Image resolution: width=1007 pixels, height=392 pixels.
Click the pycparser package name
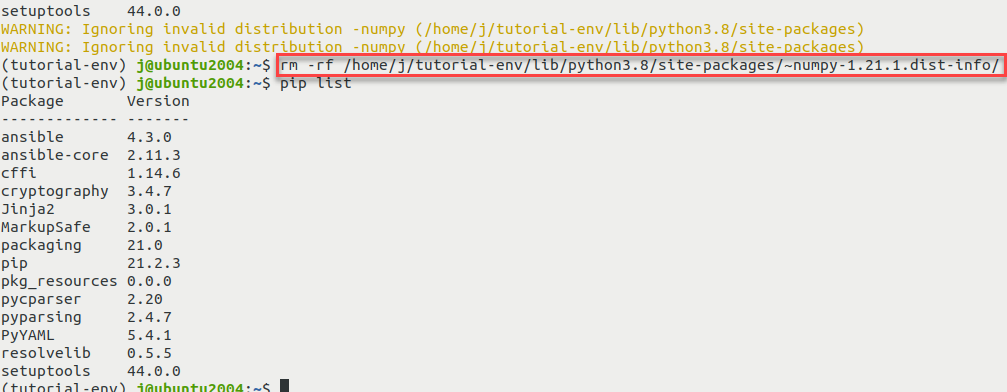(x=41, y=299)
